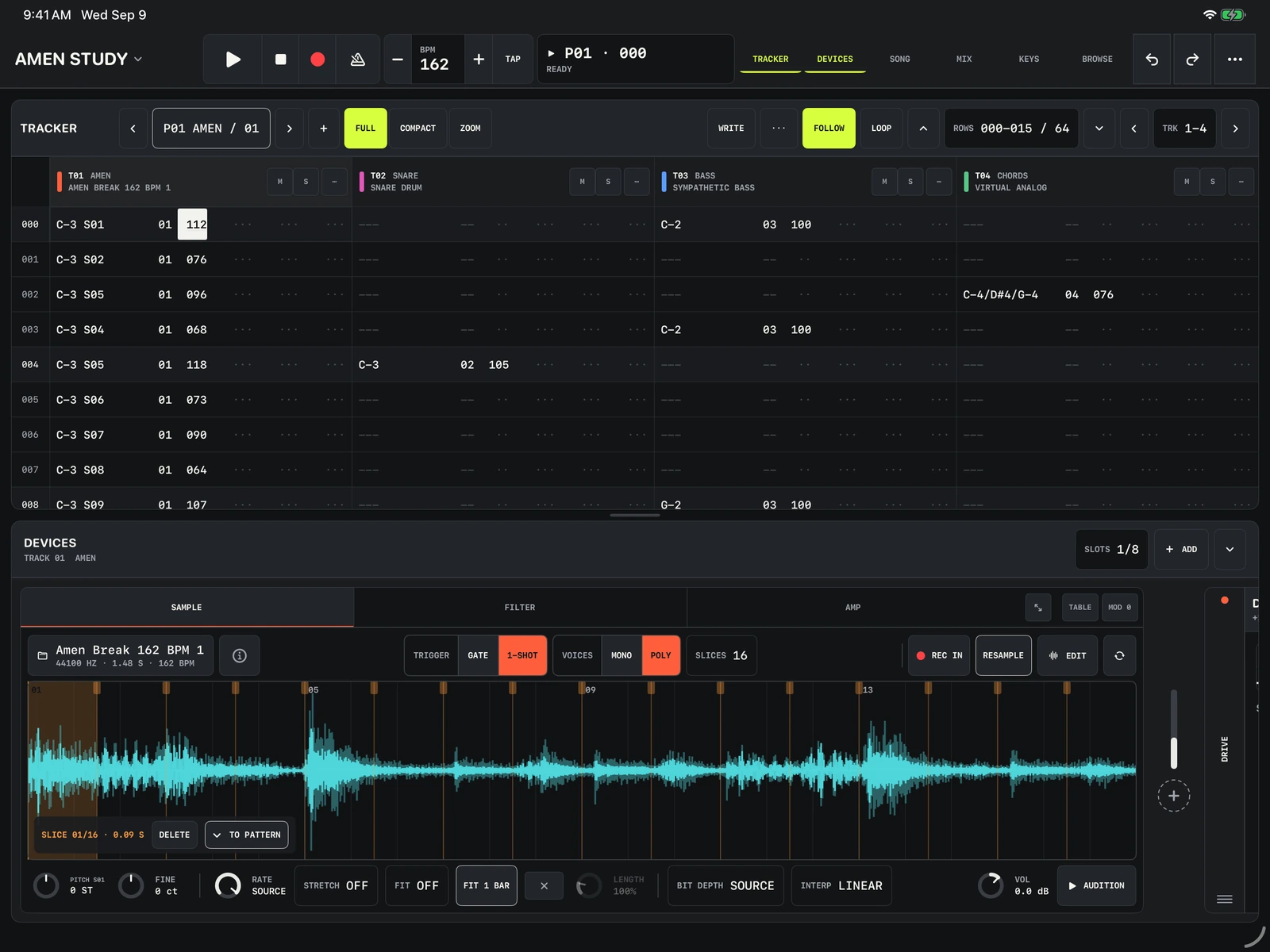Stop transport playback
Viewport: 1270px width, 952px height.
click(280, 59)
